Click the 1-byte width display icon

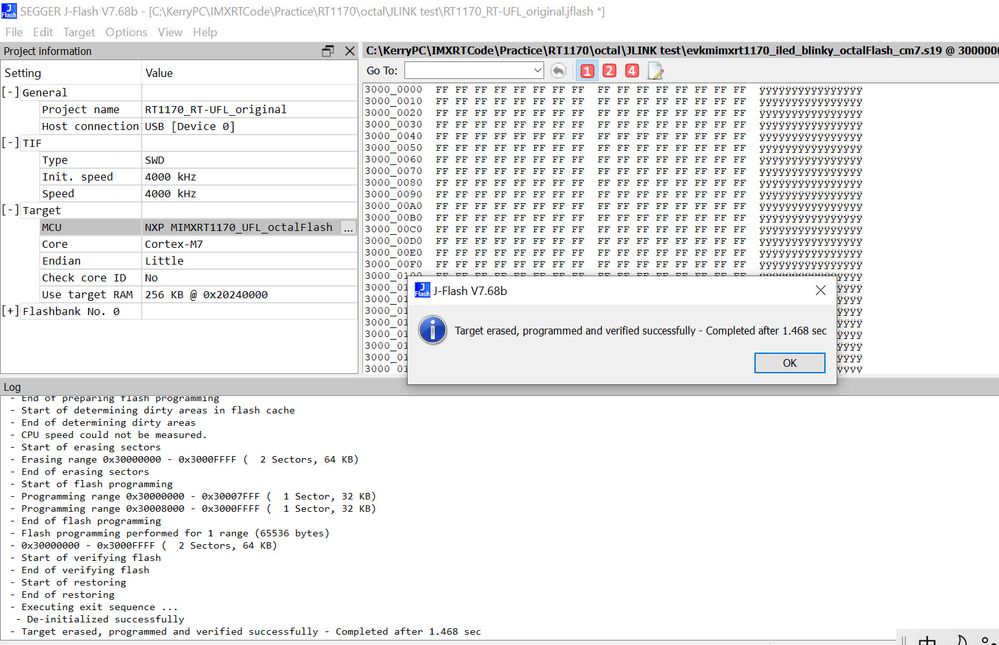[587, 71]
